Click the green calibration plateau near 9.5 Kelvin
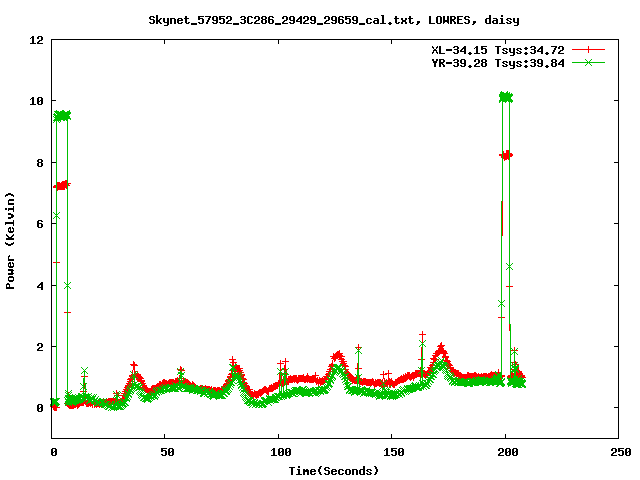Viewport: 640px width, 480px height. 62,116
